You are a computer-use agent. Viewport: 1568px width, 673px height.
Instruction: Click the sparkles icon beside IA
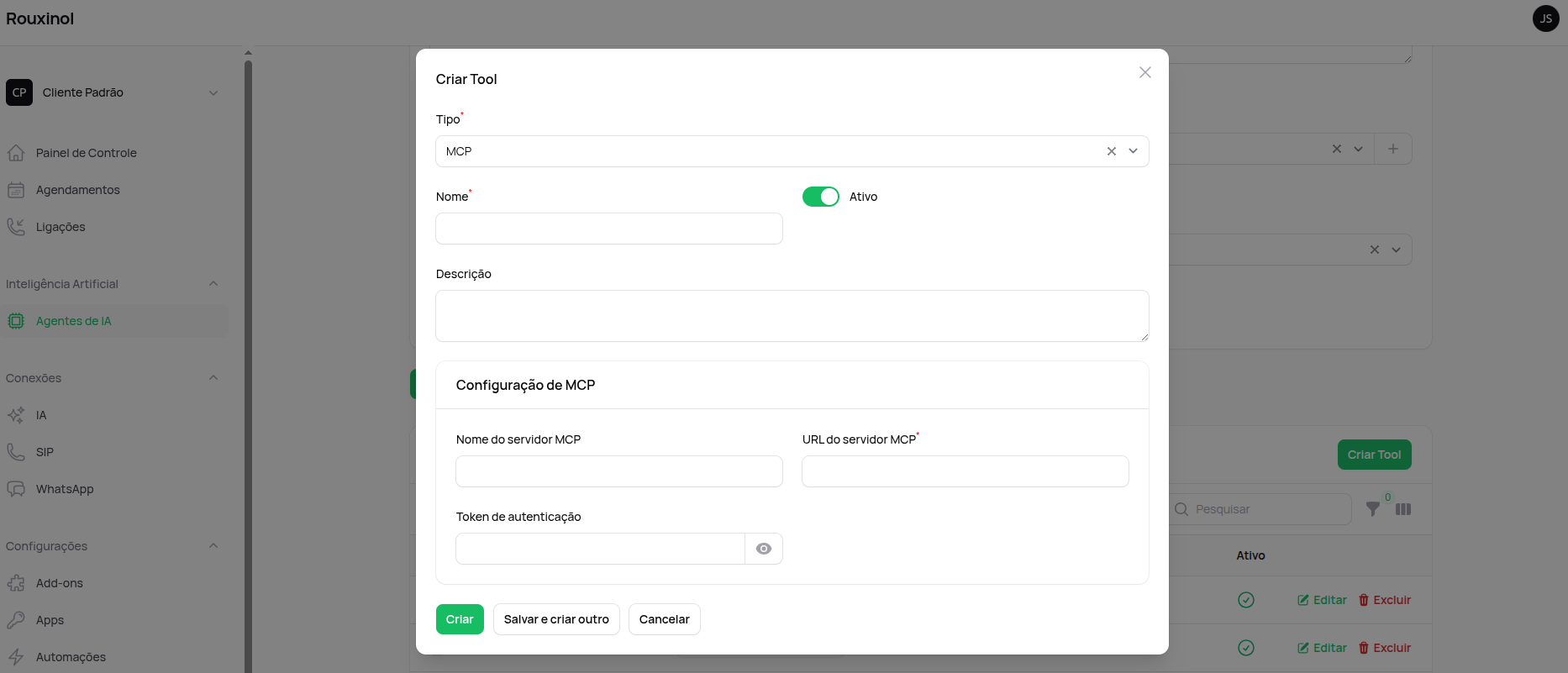coord(16,415)
